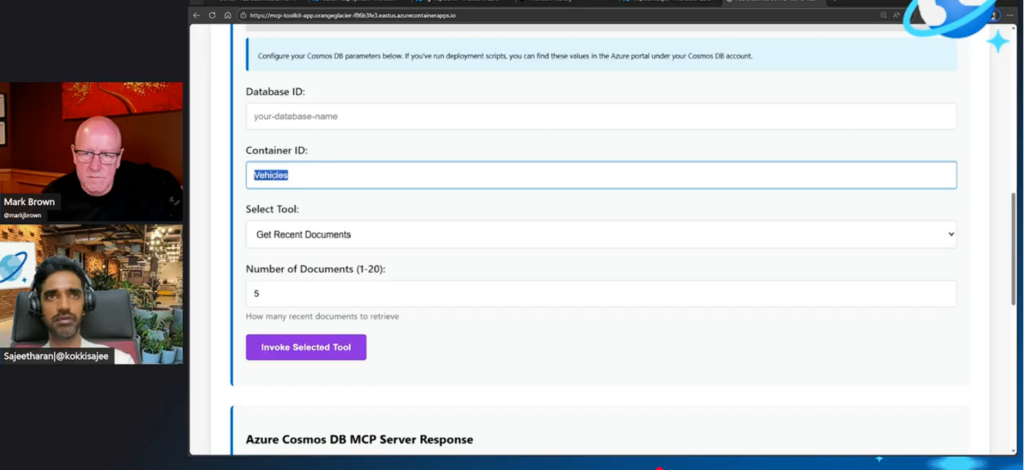Screen dimensions: 1024x470
Task: Reload the page with the refresh icon
Action: coord(212,15)
